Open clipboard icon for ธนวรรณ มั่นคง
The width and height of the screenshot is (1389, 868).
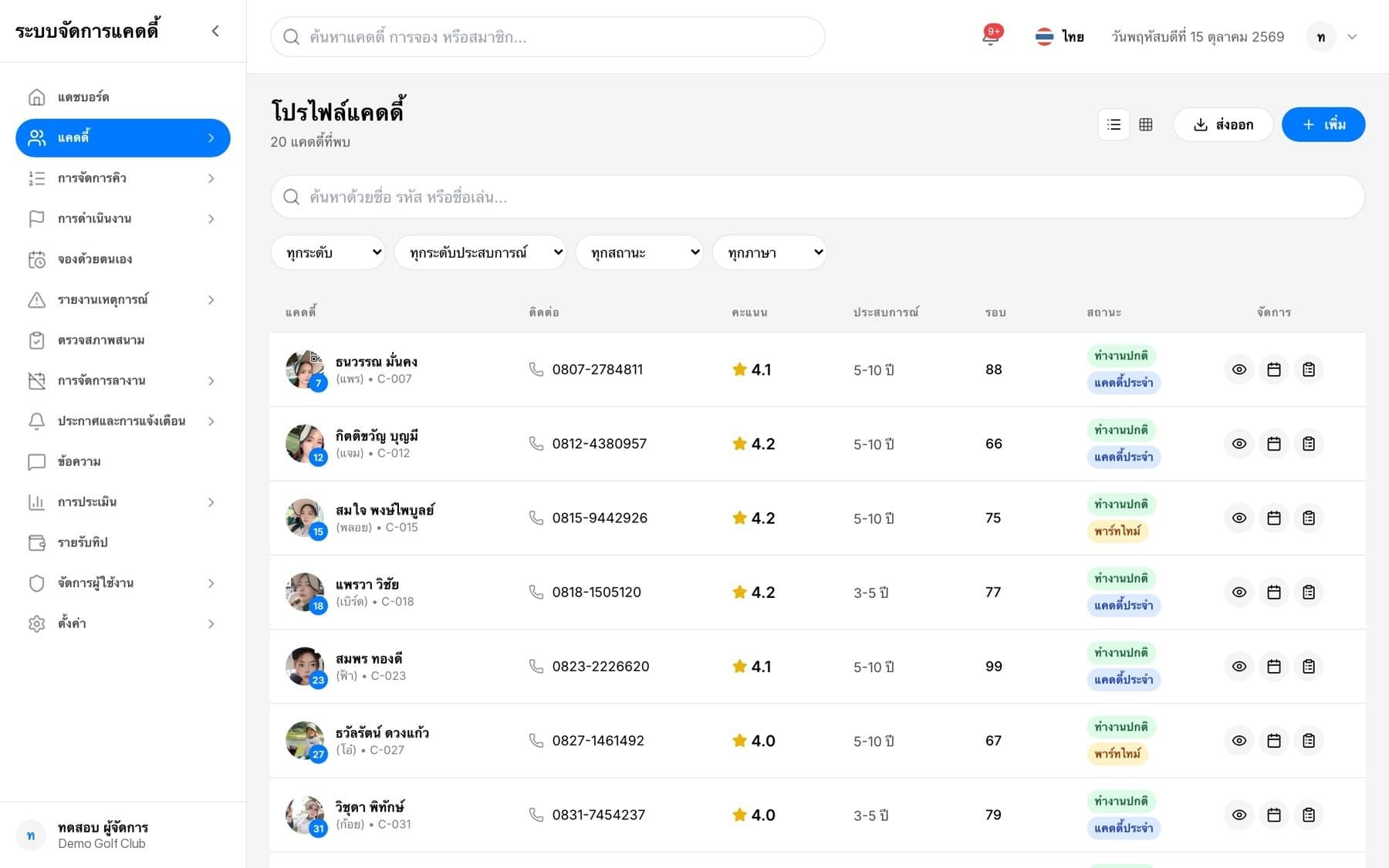(x=1309, y=370)
